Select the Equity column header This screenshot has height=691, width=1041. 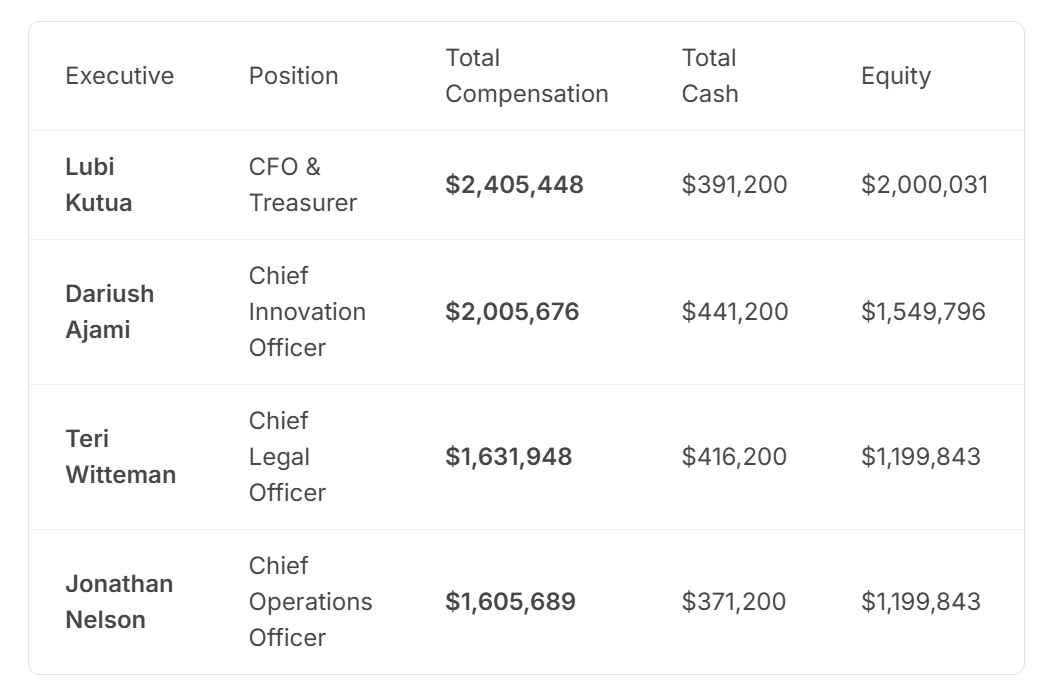(x=895, y=76)
